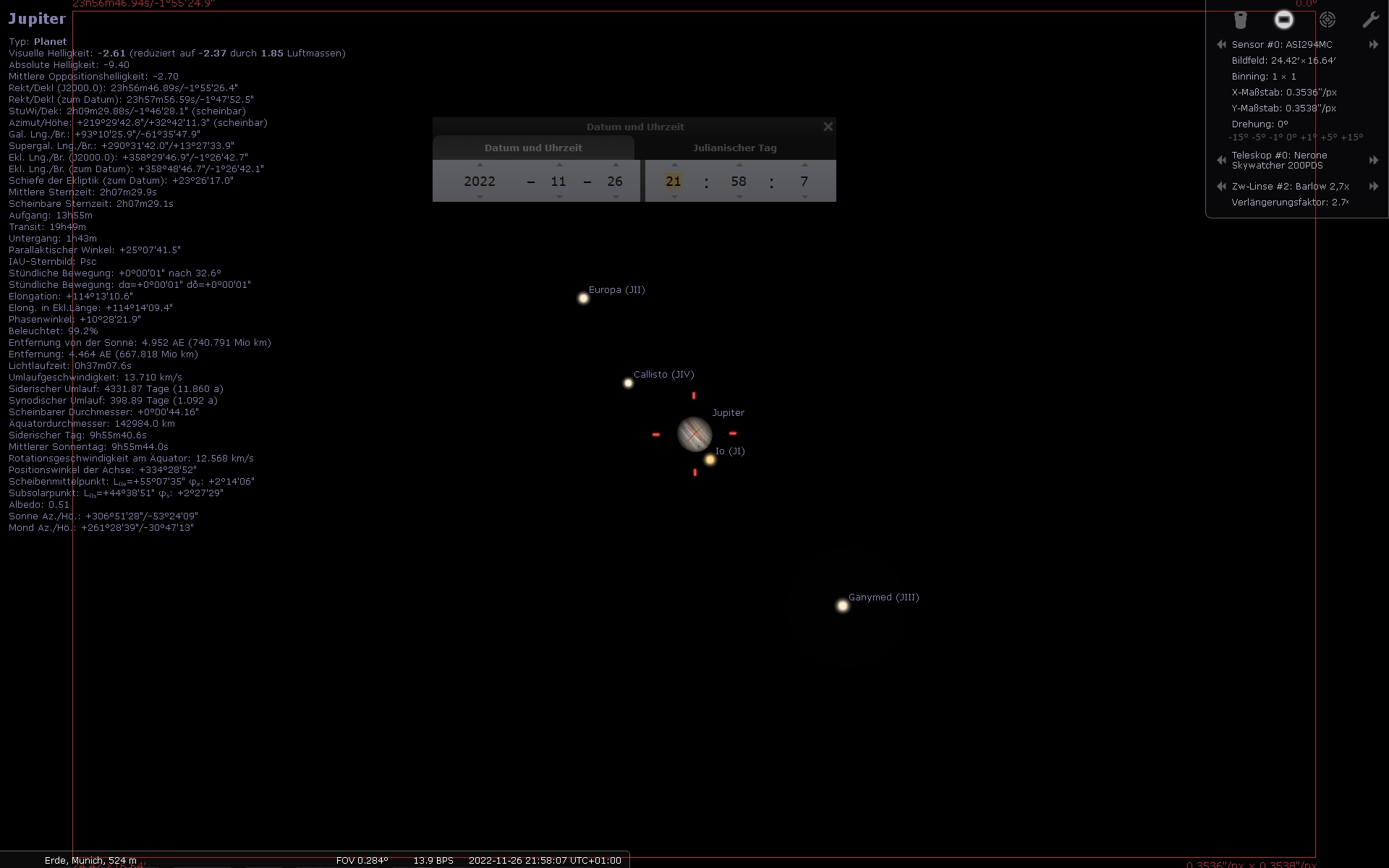The width and height of the screenshot is (1389, 868).
Task: Click the day field showing 26
Action: pos(615,181)
